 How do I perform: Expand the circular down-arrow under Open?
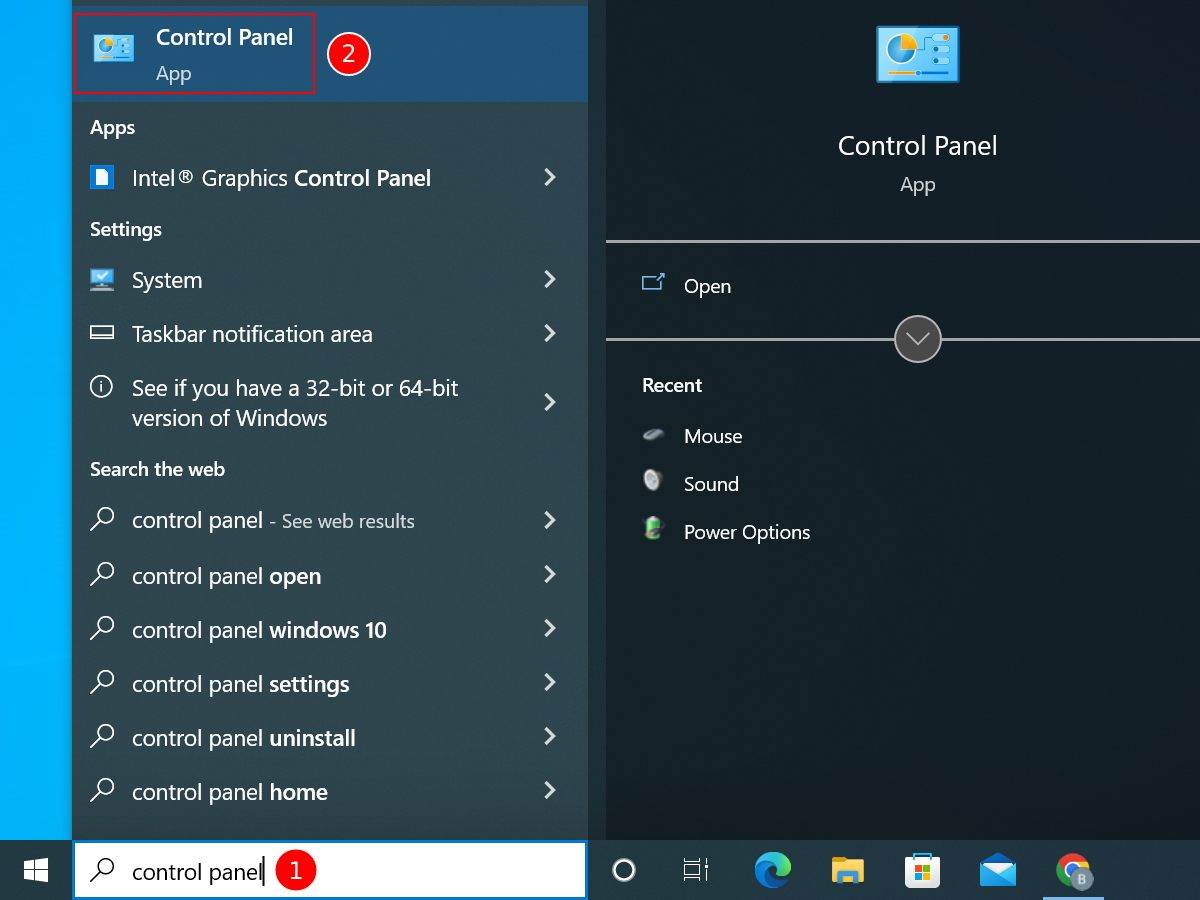coord(917,339)
